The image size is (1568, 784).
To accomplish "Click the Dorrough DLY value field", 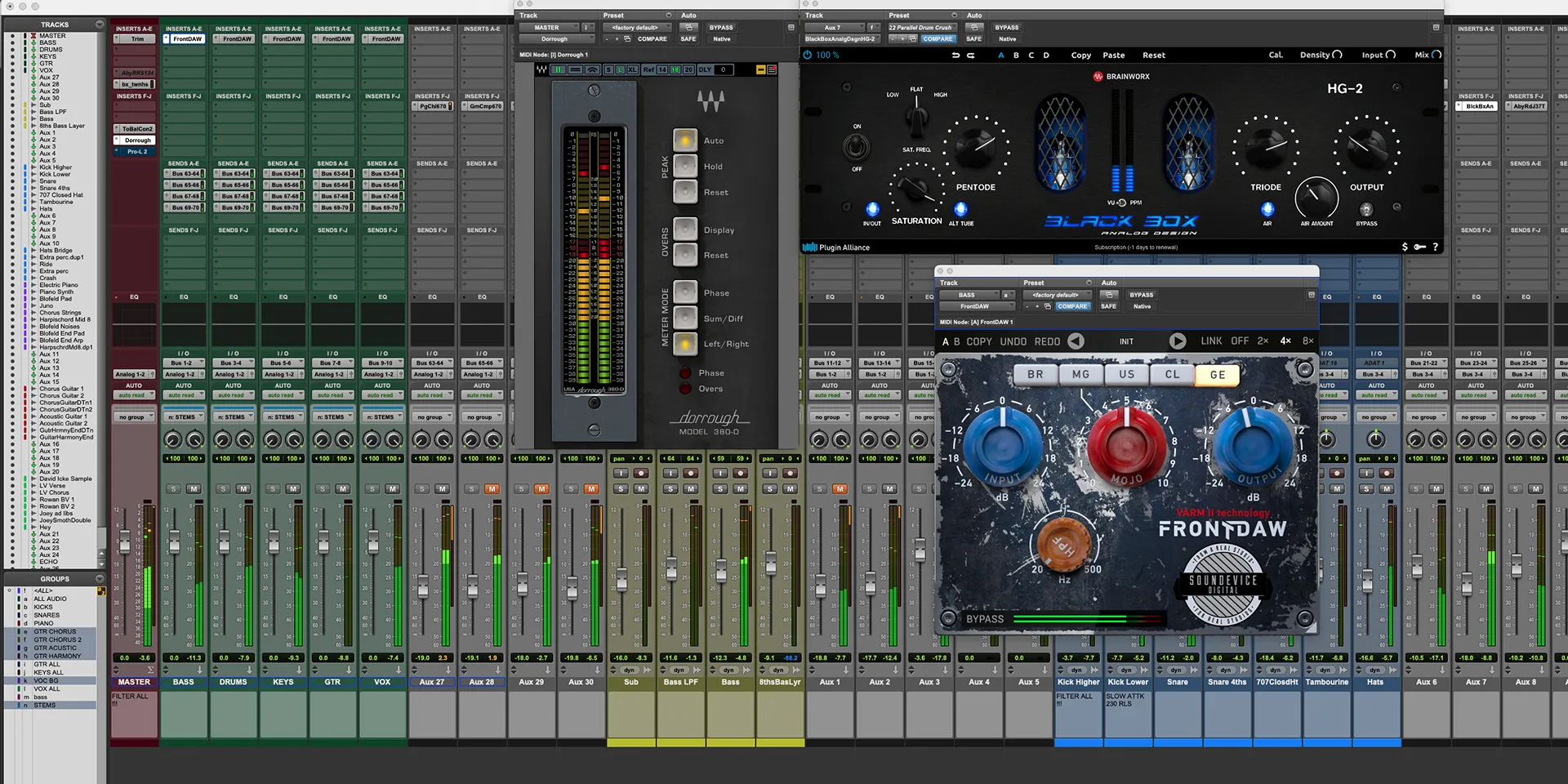I will [x=723, y=69].
